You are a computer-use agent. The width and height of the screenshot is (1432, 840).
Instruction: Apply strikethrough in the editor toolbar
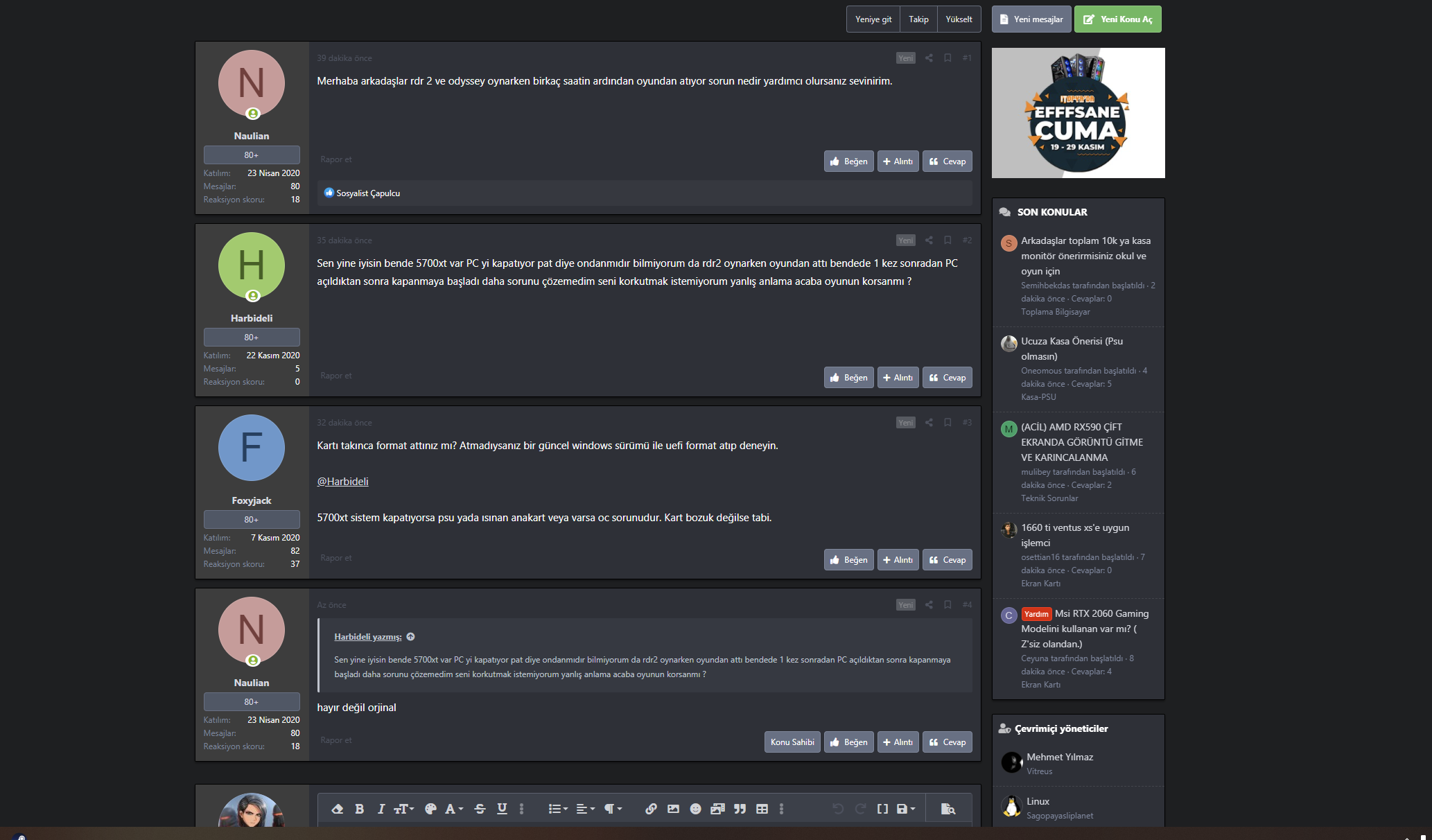coord(480,809)
